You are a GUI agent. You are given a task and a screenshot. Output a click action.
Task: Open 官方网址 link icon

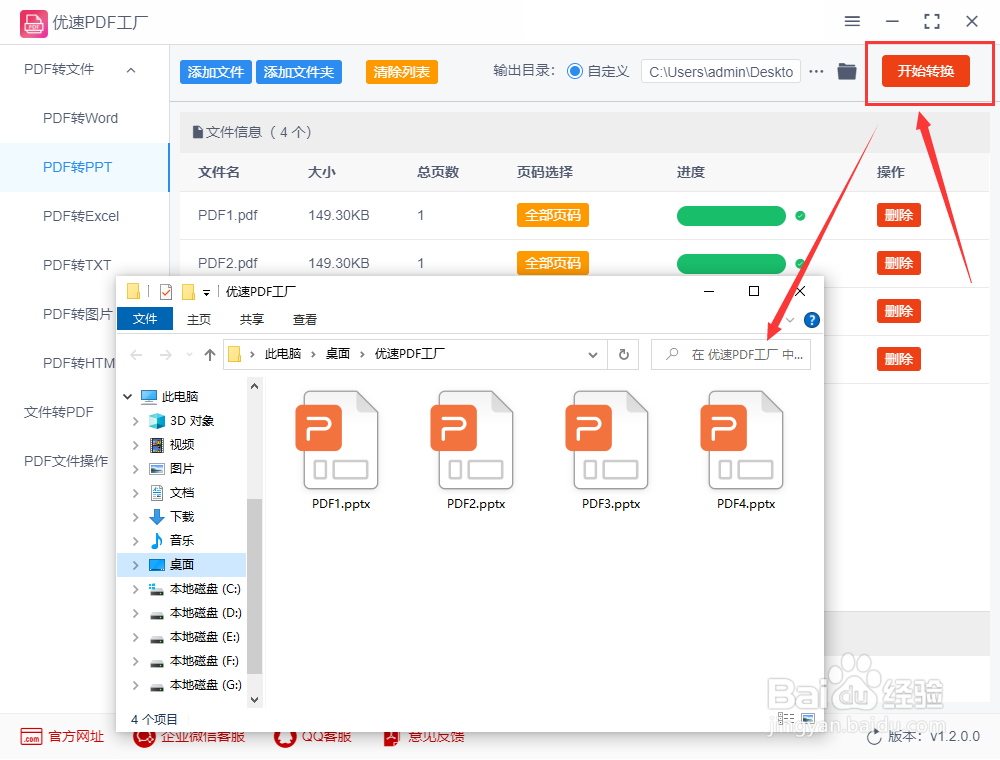(x=31, y=736)
